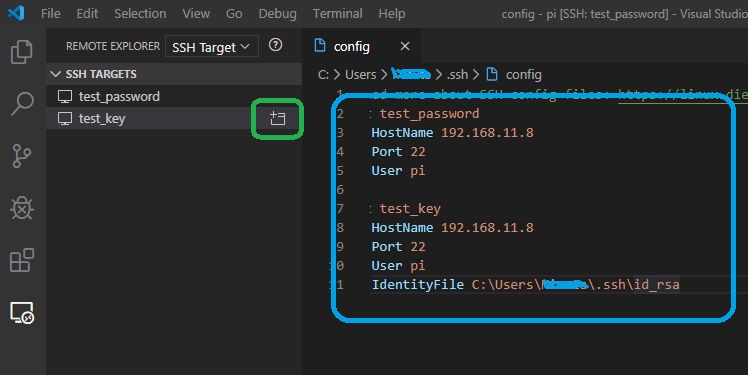
Task: Open the Search view in activity bar
Action: coord(22,104)
